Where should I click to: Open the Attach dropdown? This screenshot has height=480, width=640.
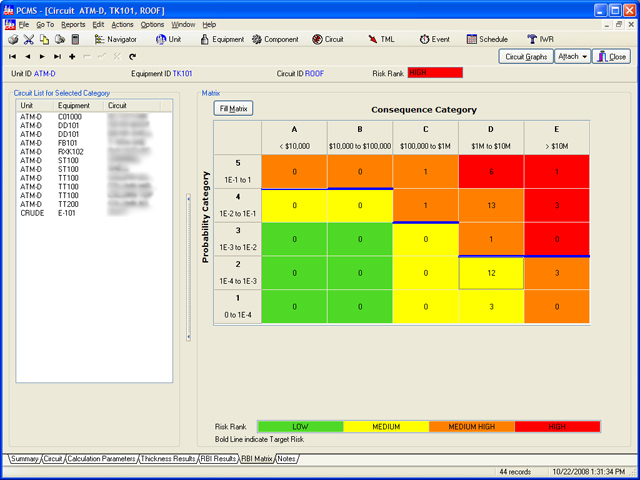tap(570, 57)
